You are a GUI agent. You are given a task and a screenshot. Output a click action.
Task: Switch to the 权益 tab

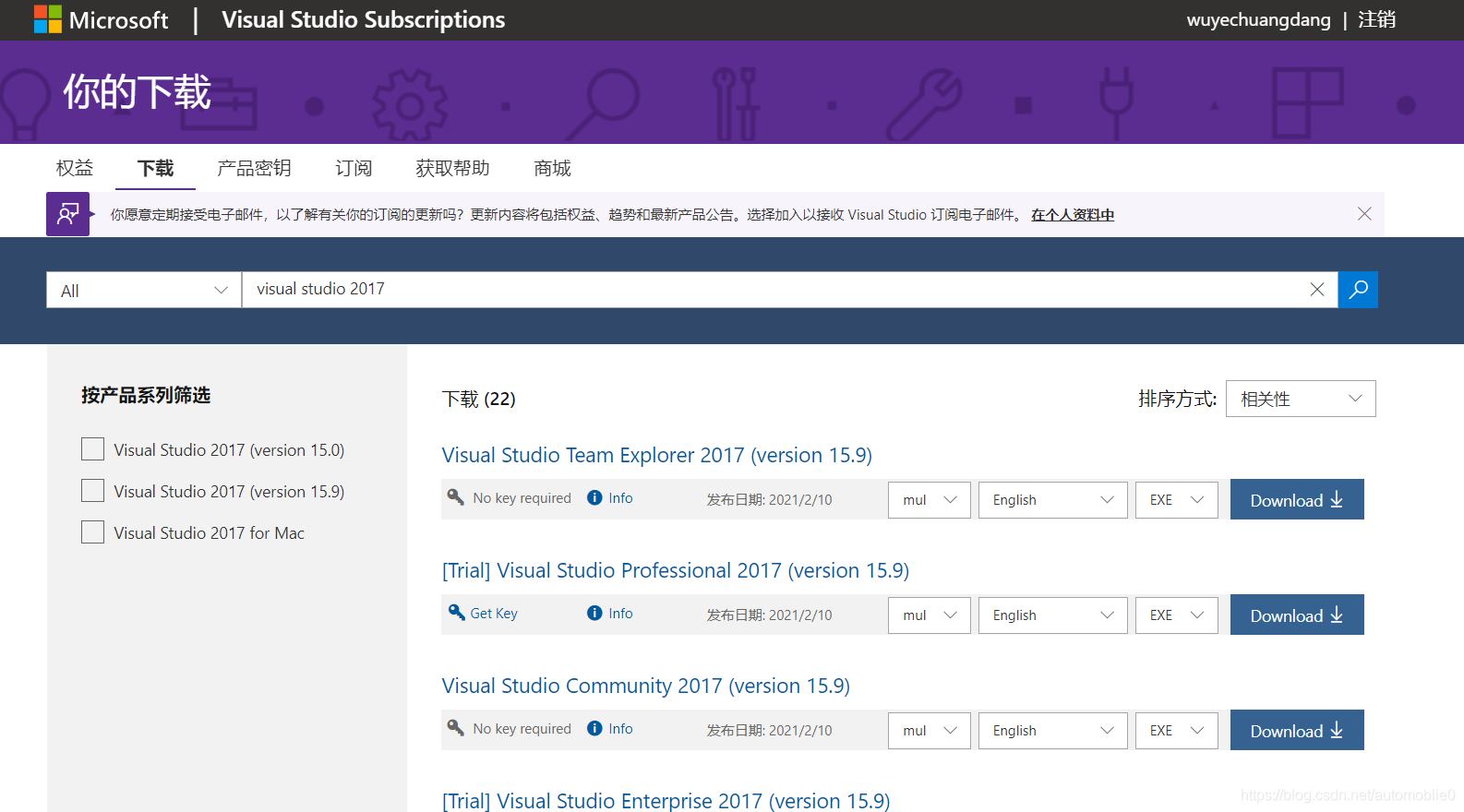pos(75,168)
